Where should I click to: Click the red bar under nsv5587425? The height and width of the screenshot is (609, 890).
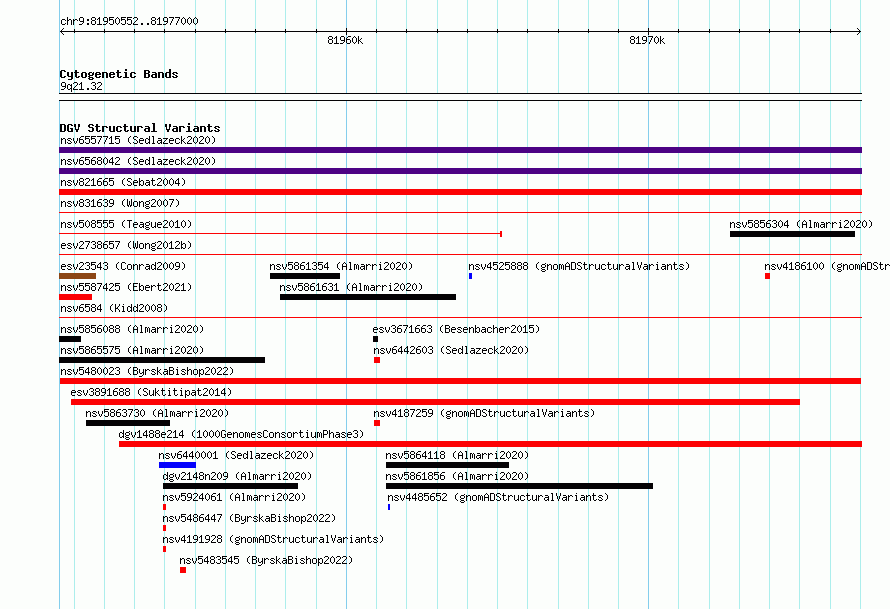[x=75, y=297]
